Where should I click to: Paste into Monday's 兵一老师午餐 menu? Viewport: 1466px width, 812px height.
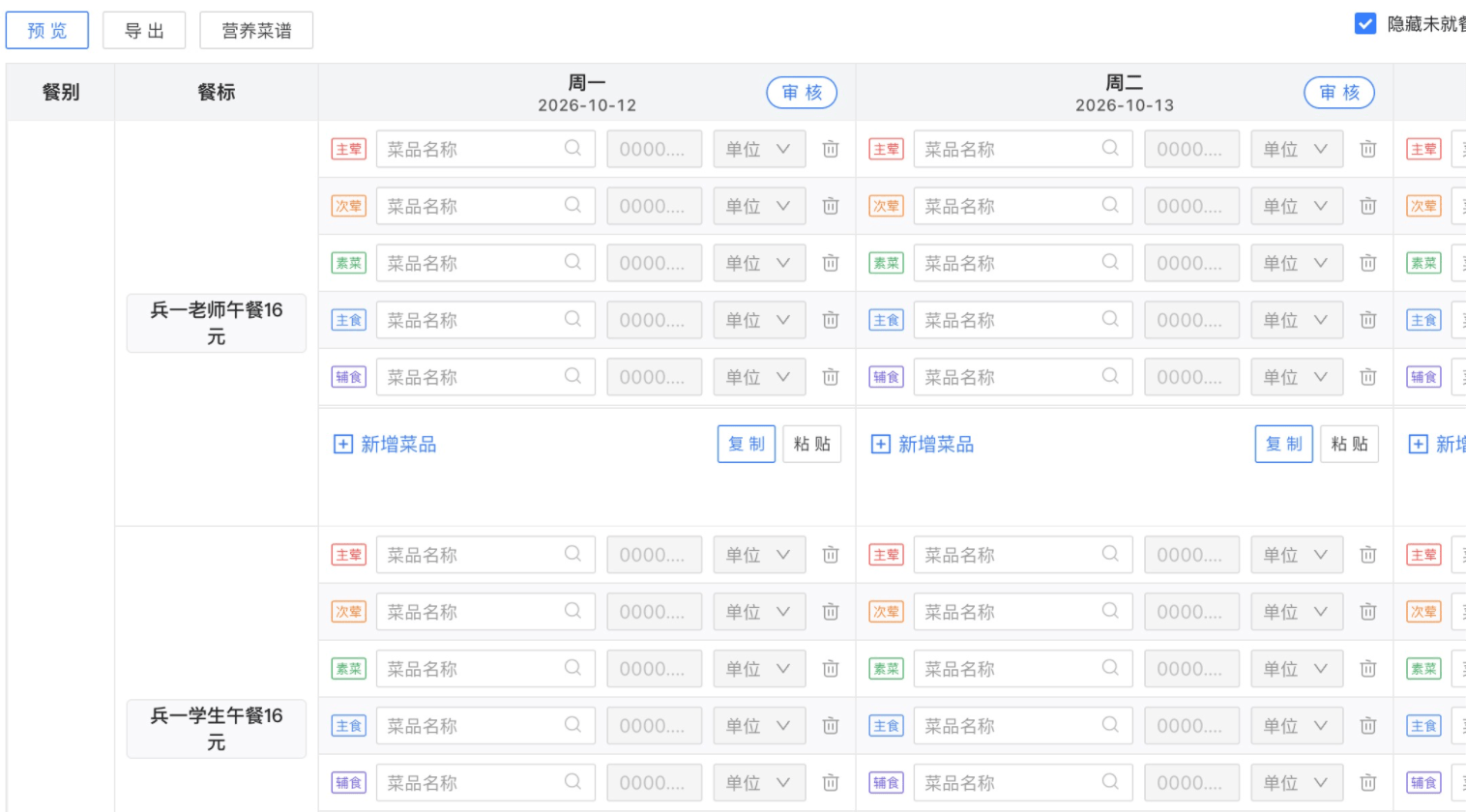[812, 445]
